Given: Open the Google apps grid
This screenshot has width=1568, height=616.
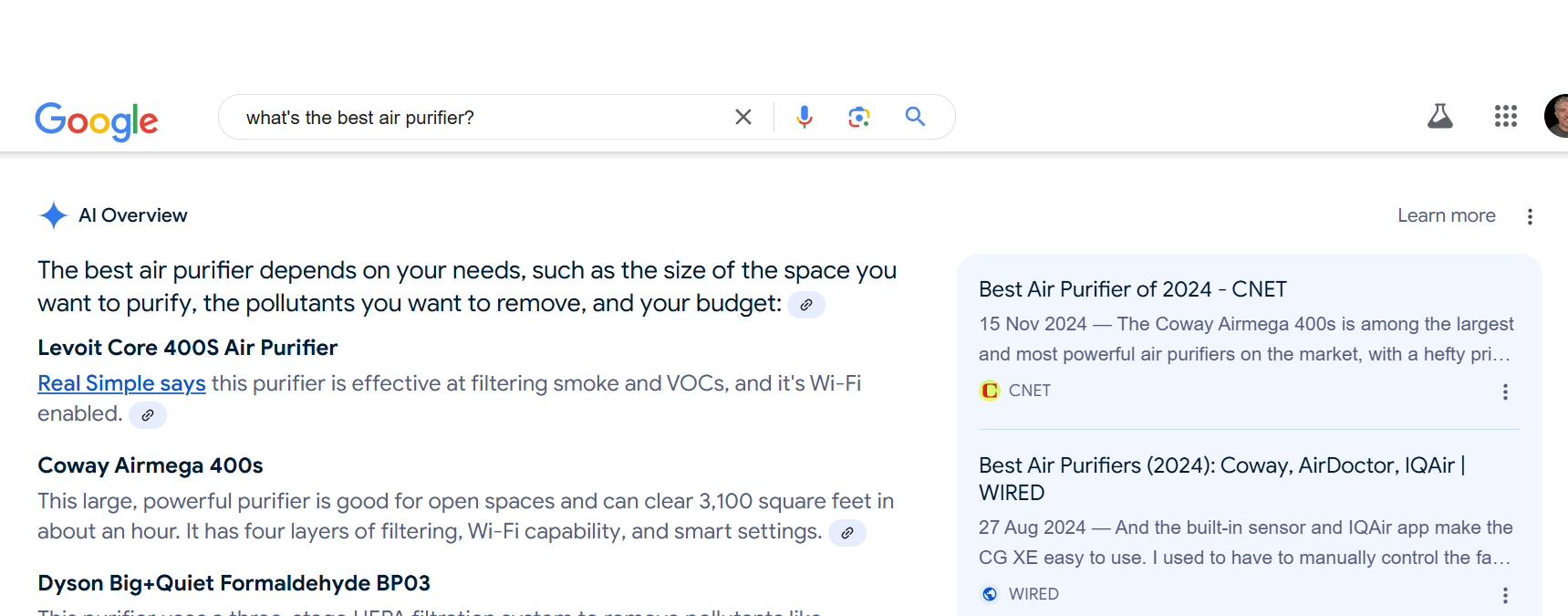Looking at the screenshot, I should pyautogui.click(x=1506, y=116).
